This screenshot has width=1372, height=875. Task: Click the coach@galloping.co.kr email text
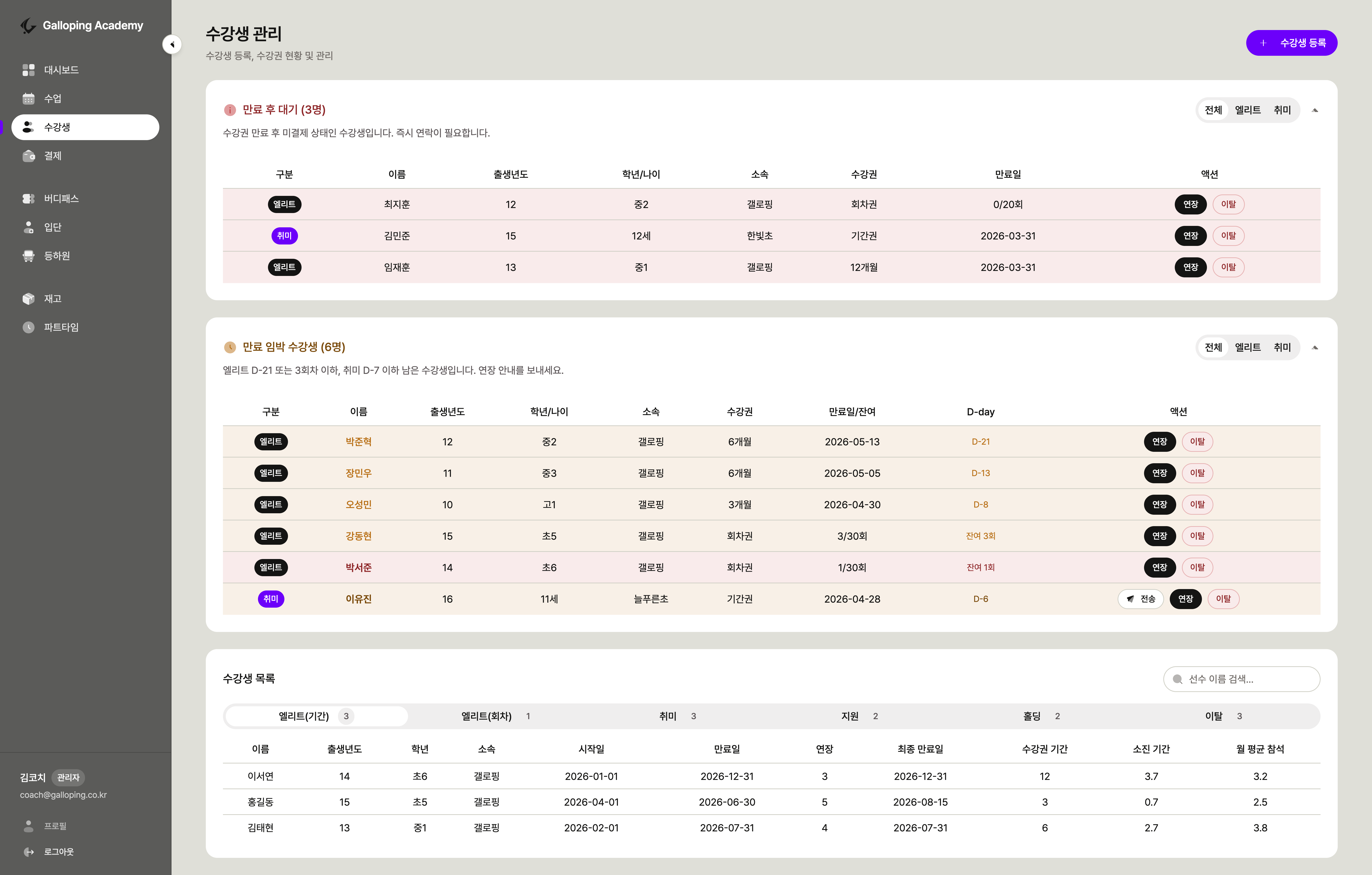pyautogui.click(x=63, y=795)
